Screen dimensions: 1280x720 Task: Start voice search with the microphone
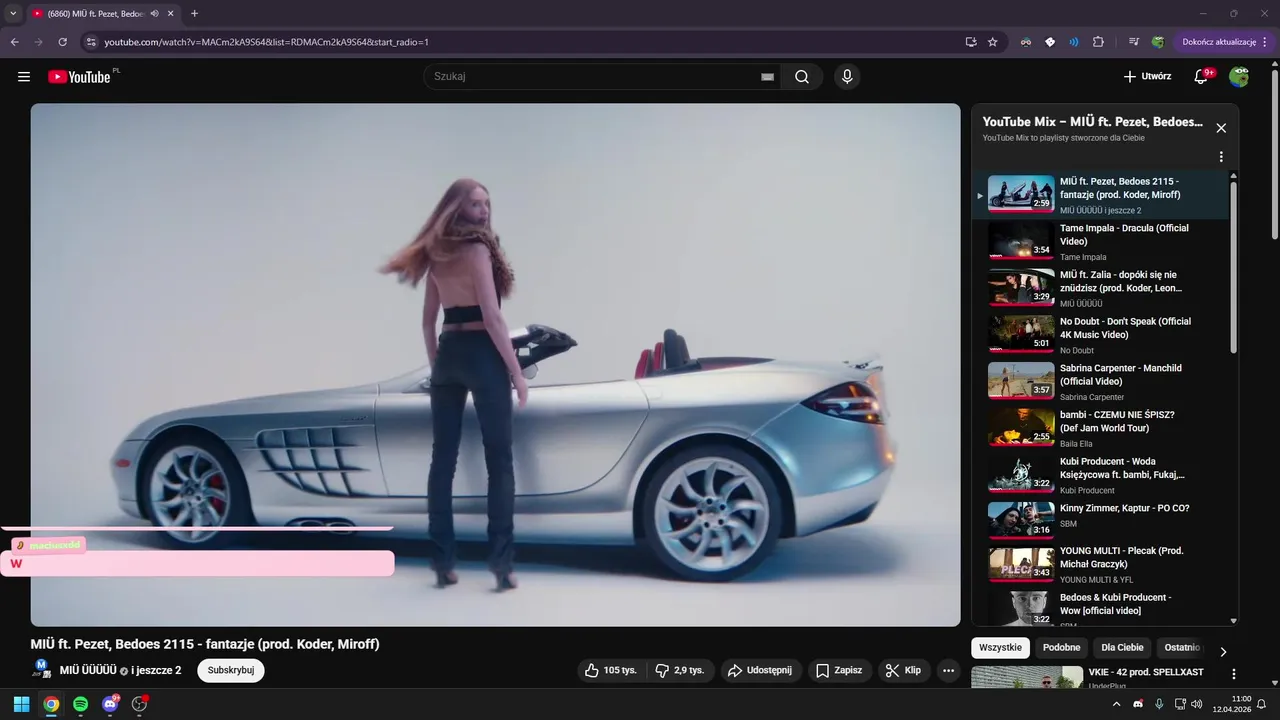[x=847, y=77]
